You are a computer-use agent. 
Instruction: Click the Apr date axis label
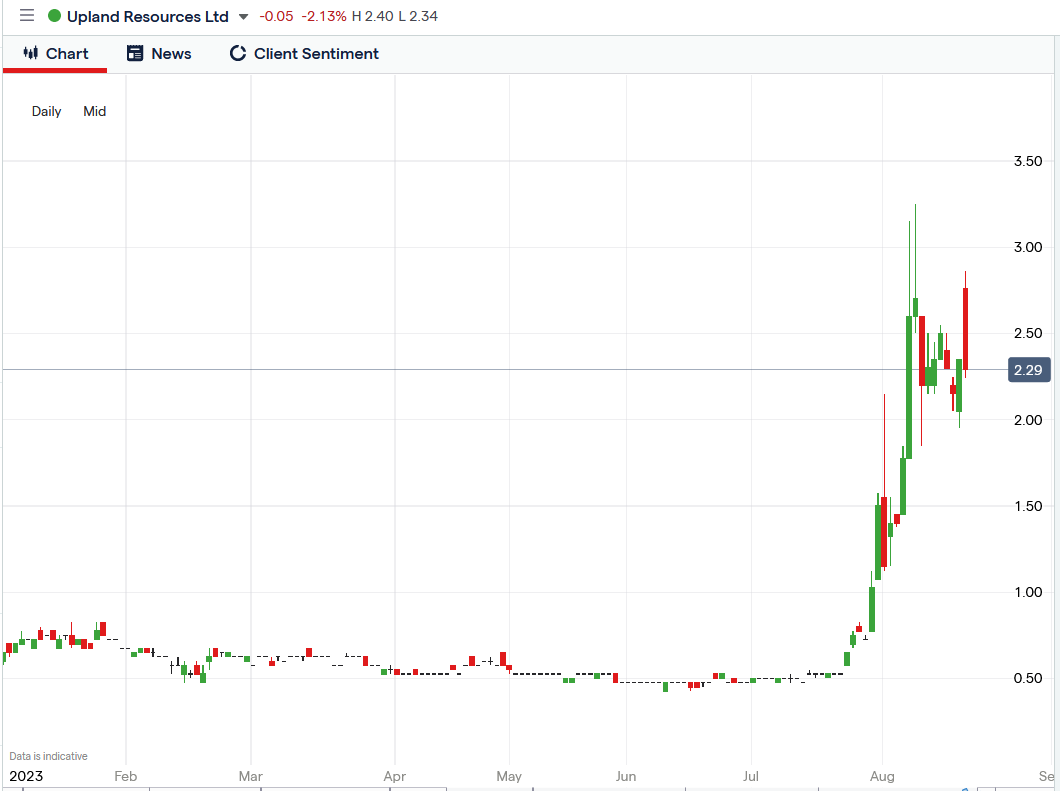tap(395, 776)
